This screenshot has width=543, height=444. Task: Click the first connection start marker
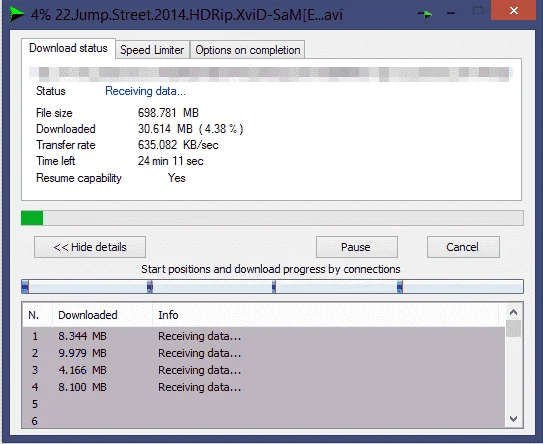coord(25,287)
